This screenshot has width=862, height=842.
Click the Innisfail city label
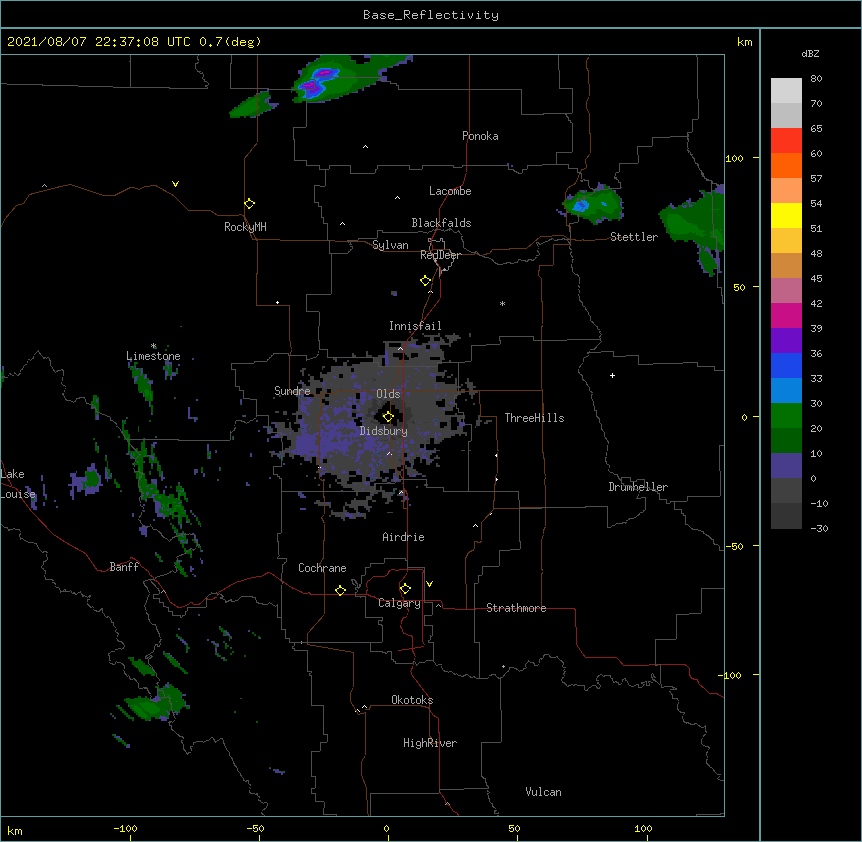click(415, 326)
